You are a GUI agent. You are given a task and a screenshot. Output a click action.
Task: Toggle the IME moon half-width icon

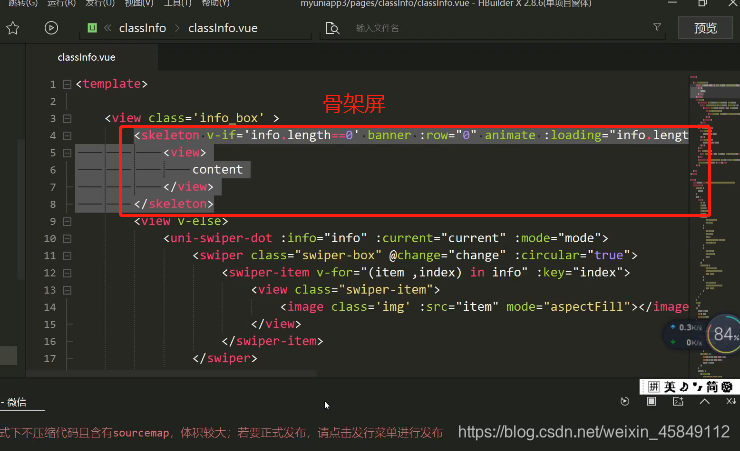pyautogui.click(x=684, y=387)
